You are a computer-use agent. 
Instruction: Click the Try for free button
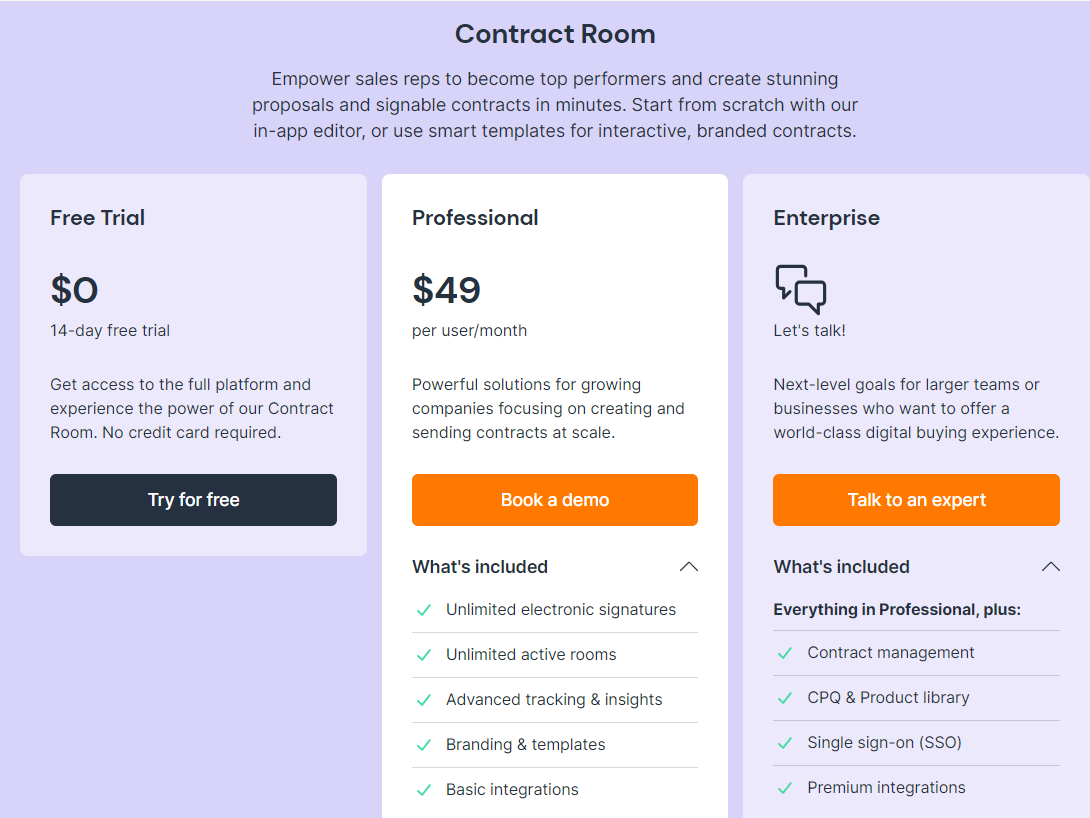coord(193,499)
